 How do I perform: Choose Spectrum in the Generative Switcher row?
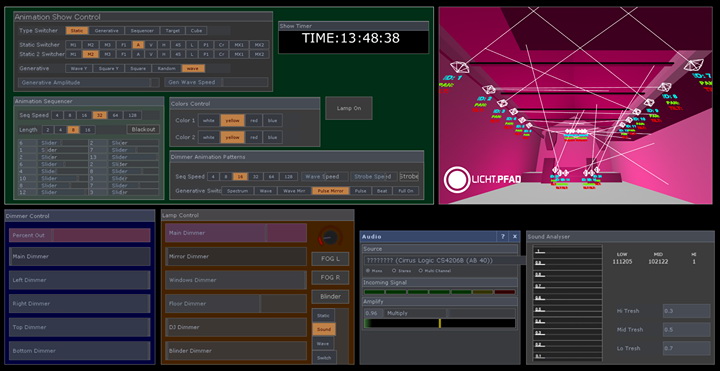coord(237,191)
